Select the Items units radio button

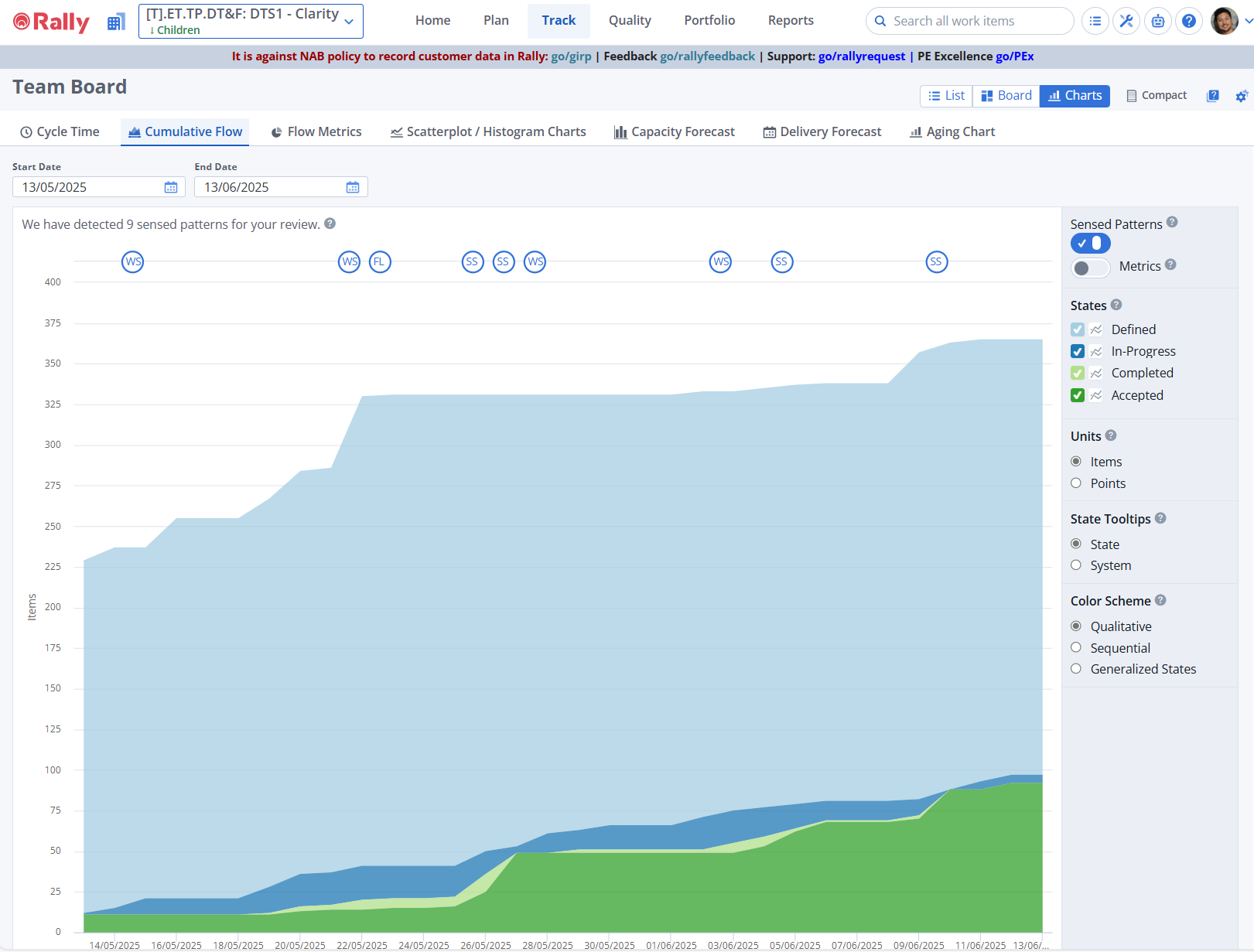[1076, 462]
